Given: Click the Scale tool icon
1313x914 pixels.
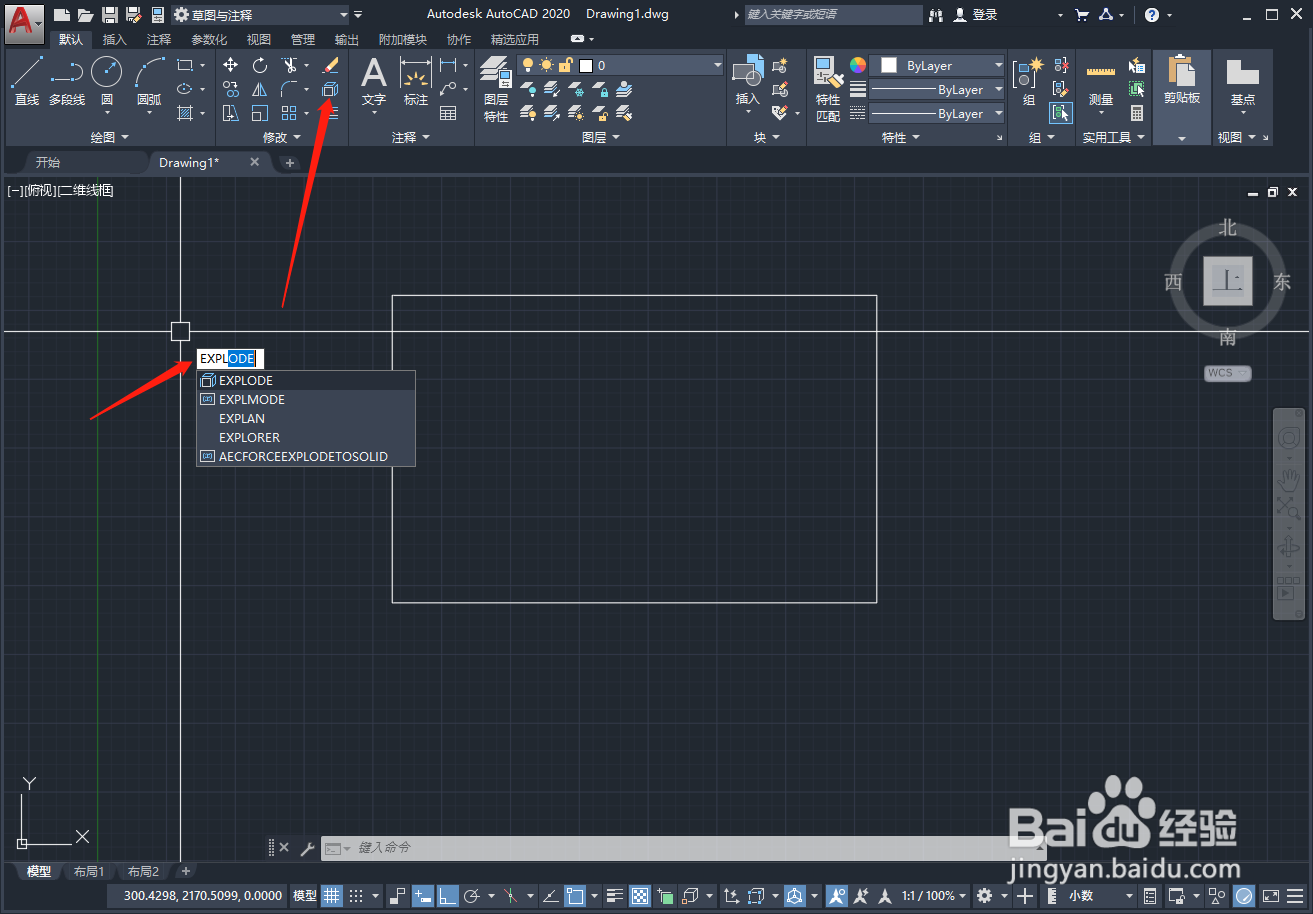Looking at the screenshot, I should [x=260, y=113].
